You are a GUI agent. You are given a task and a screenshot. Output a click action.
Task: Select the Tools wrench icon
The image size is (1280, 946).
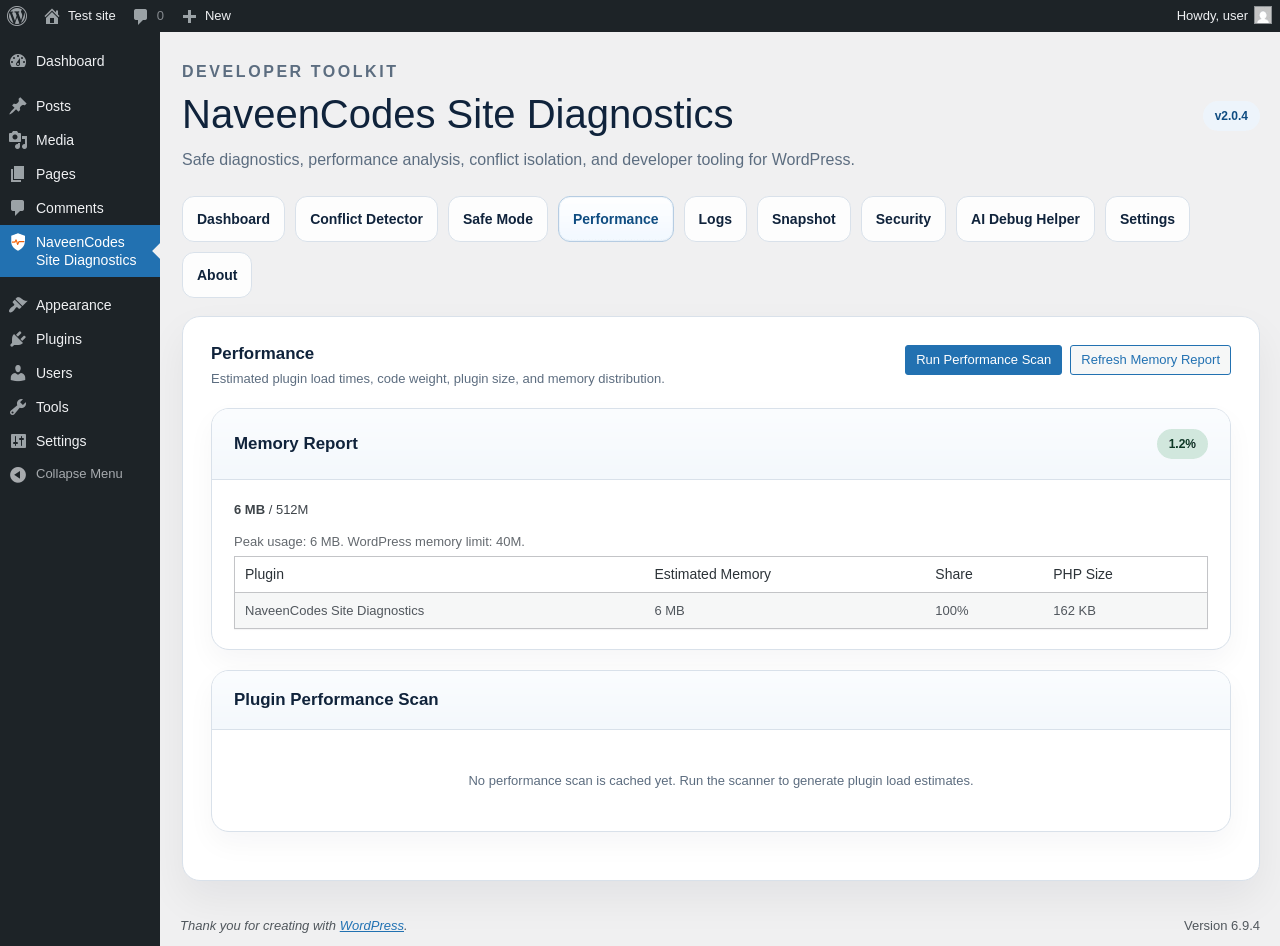[18, 407]
